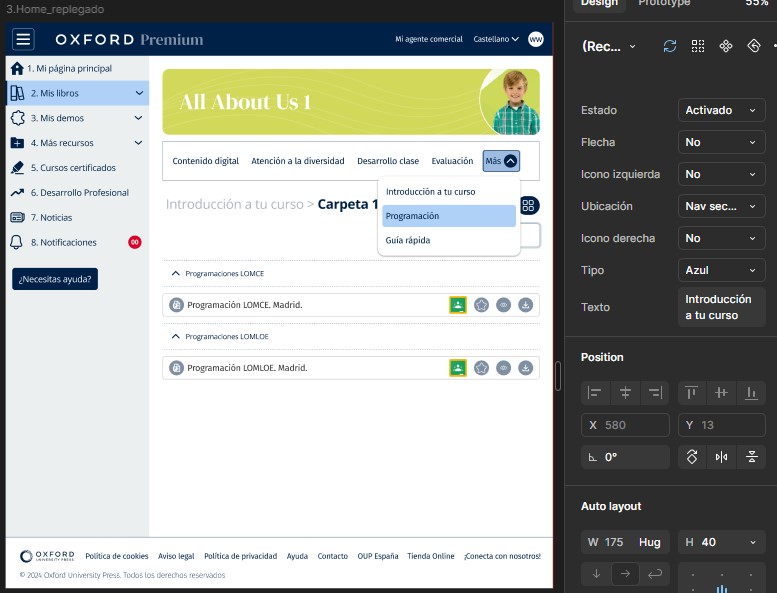777x593 pixels.
Task: Choose Programación in the Más menu
Action: (449, 216)
